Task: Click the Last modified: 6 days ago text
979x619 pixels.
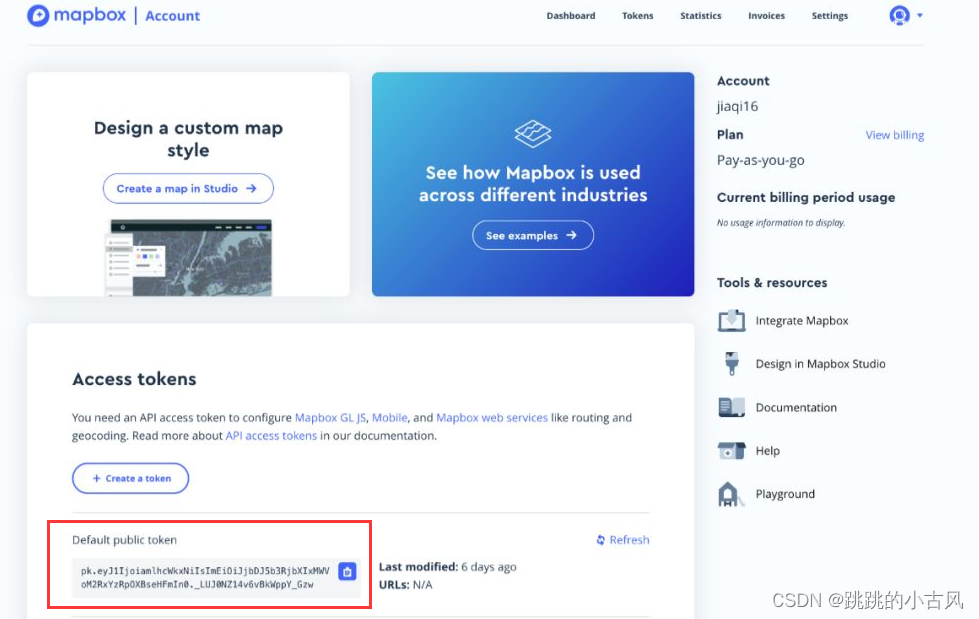Action: (448, 567)
